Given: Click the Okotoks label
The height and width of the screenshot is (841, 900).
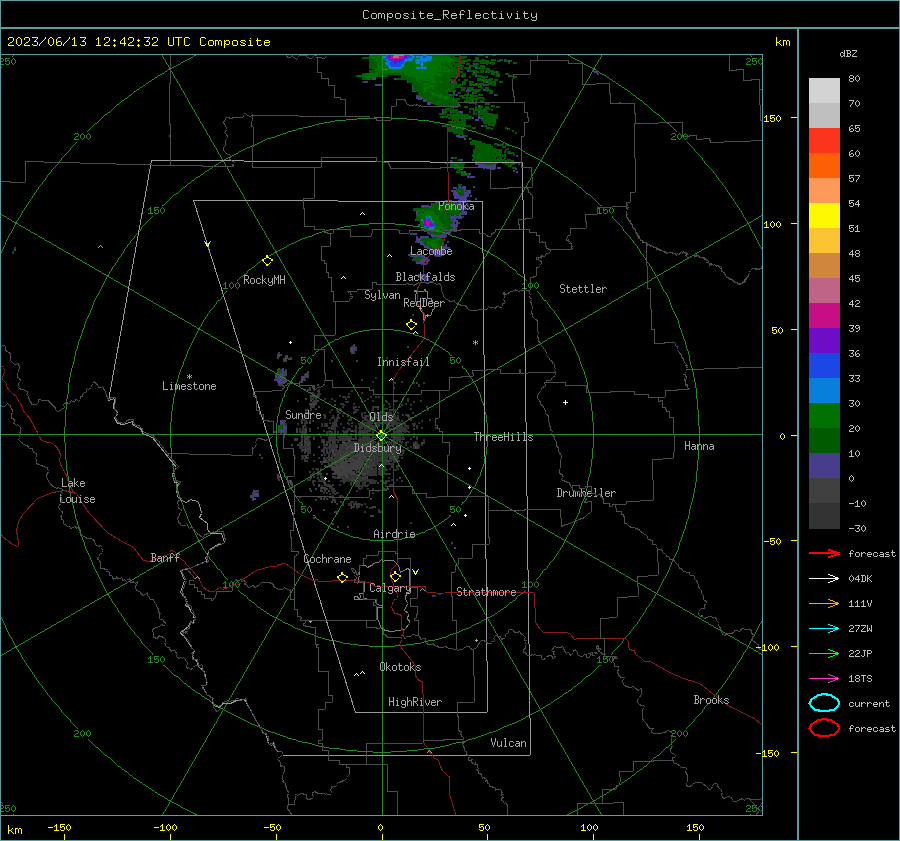Looking at the screenshot, I should (x=400, y=666).
